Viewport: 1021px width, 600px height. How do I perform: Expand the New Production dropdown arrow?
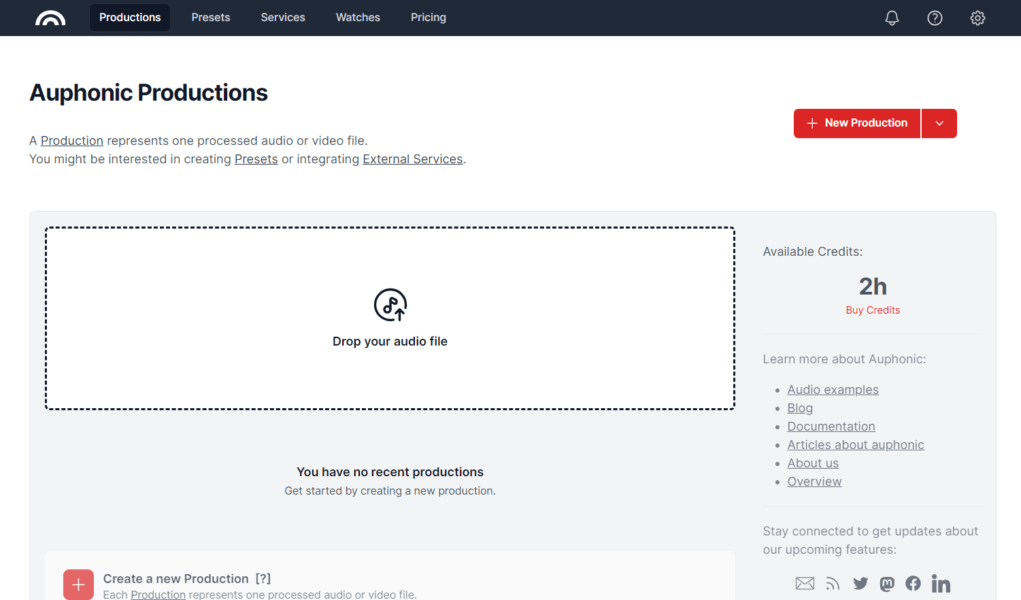[x=939, y=123]
